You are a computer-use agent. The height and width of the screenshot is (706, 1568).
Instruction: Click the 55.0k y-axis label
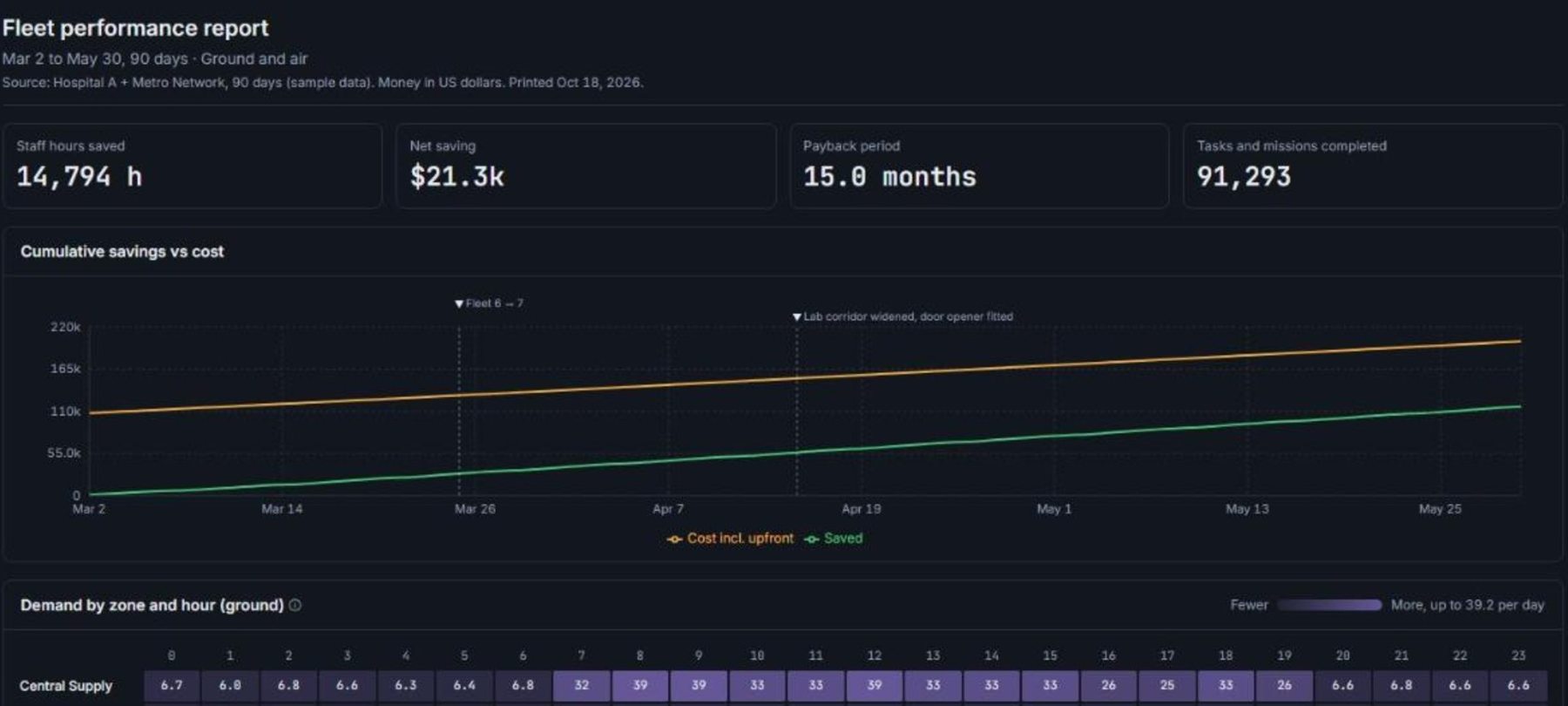64,453
